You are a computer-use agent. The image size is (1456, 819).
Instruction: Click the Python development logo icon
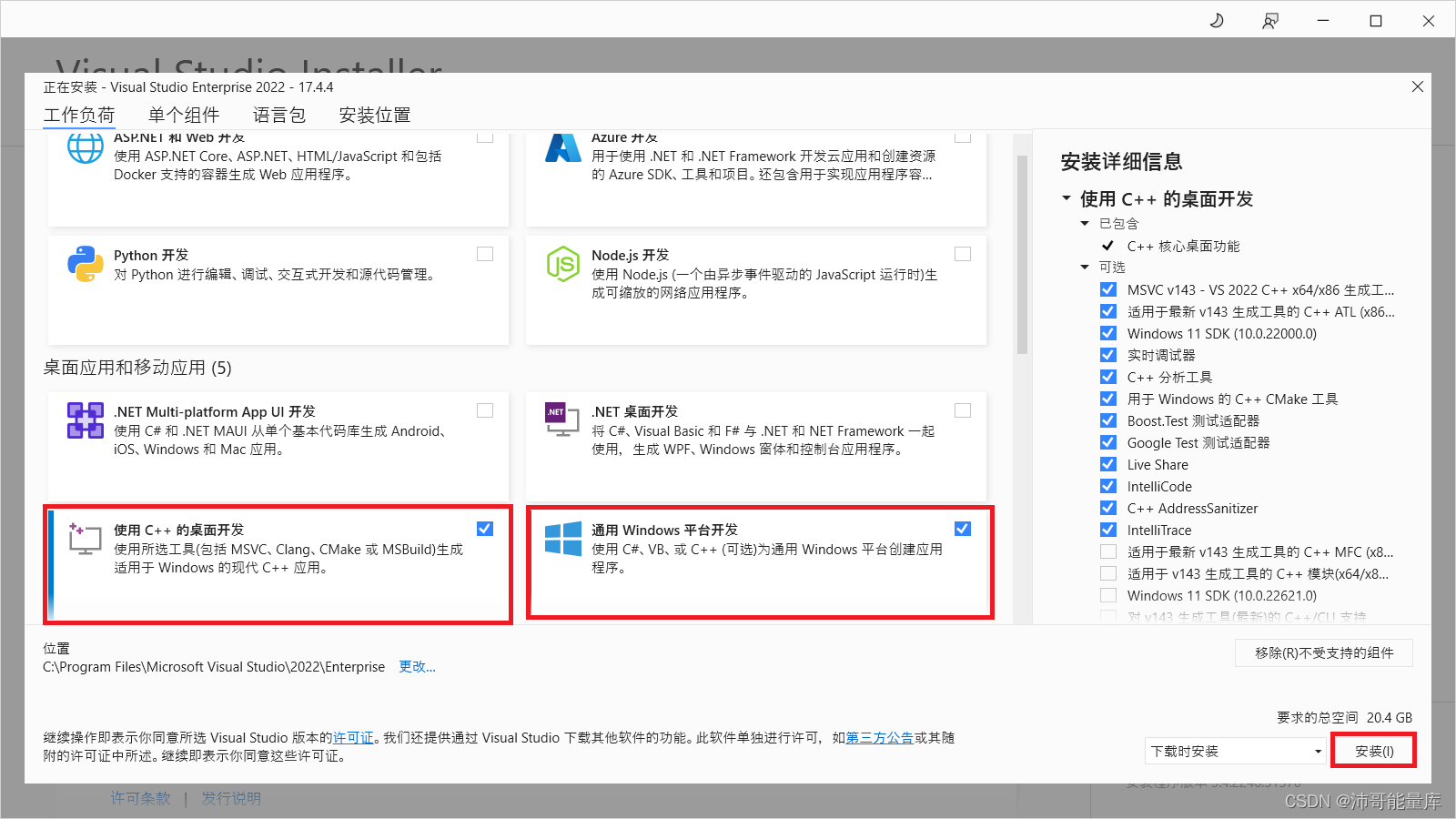pos(86,264)
